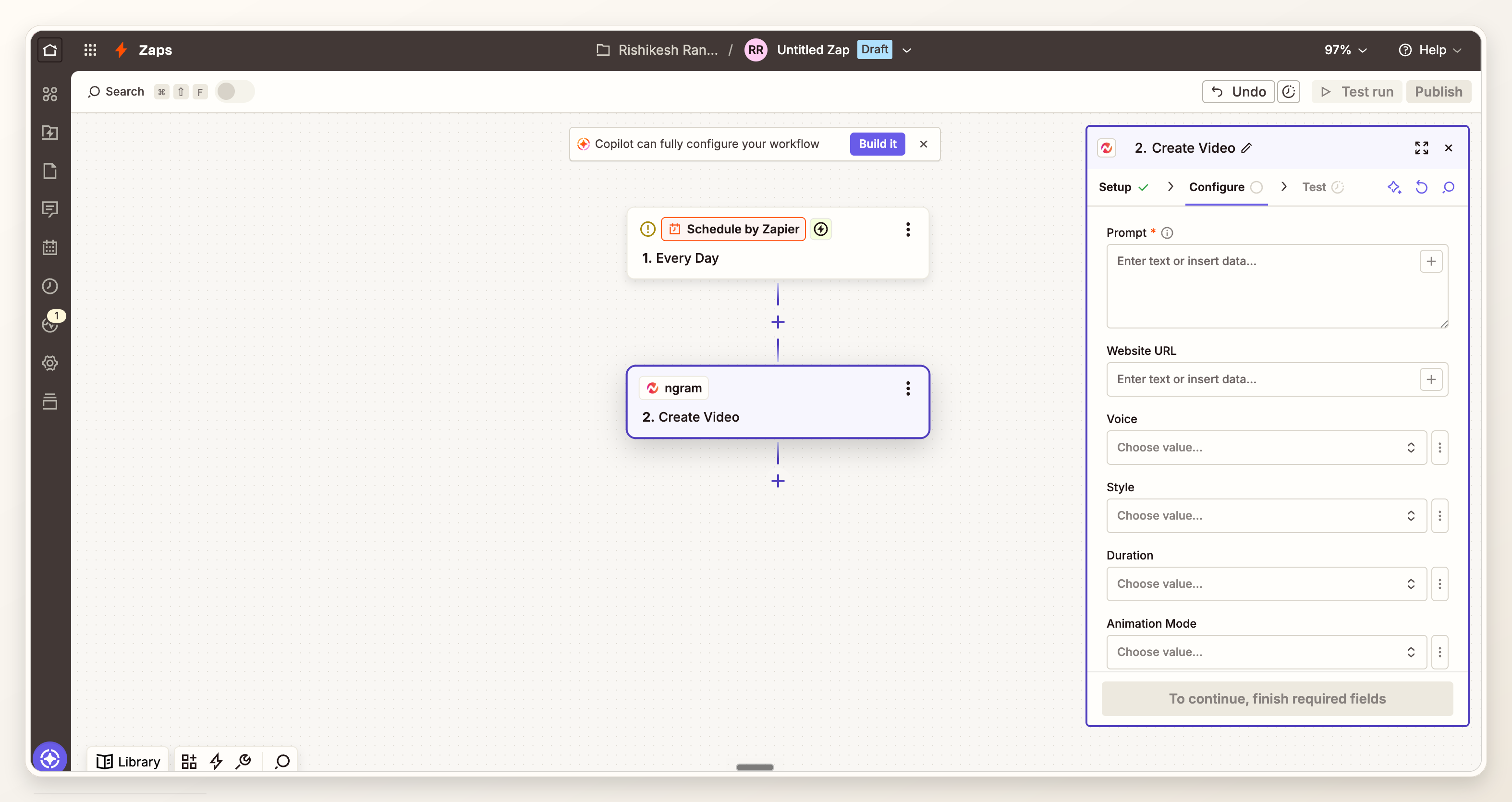Click the Build it button
Screen dimensions: 1512x802
tap(877, 145)
